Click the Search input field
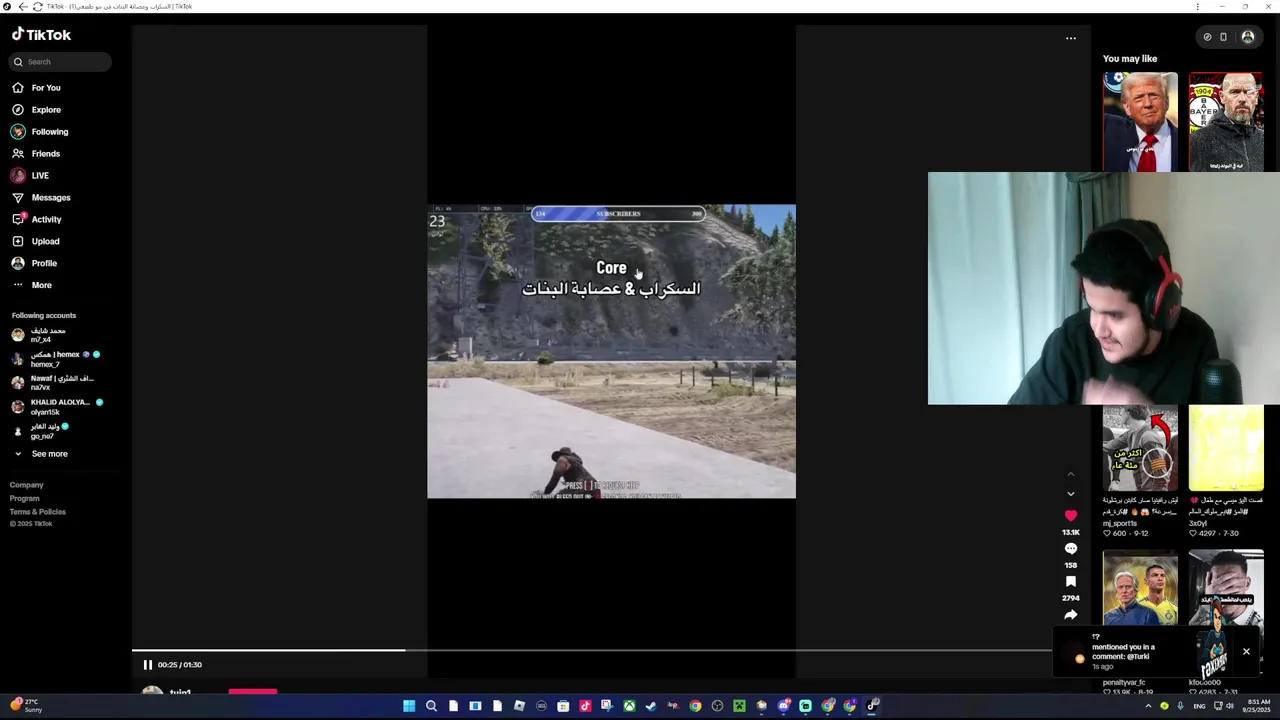1280x720 pixels. pyautogui.click(x=60, y=62)
